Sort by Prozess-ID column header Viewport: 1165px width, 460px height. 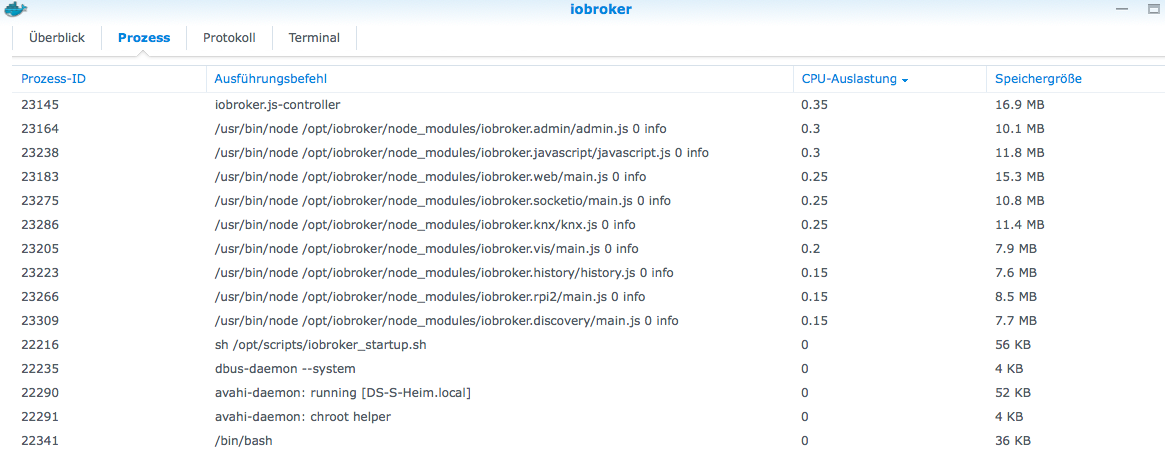pyautogui.click(x=53, y=79)
